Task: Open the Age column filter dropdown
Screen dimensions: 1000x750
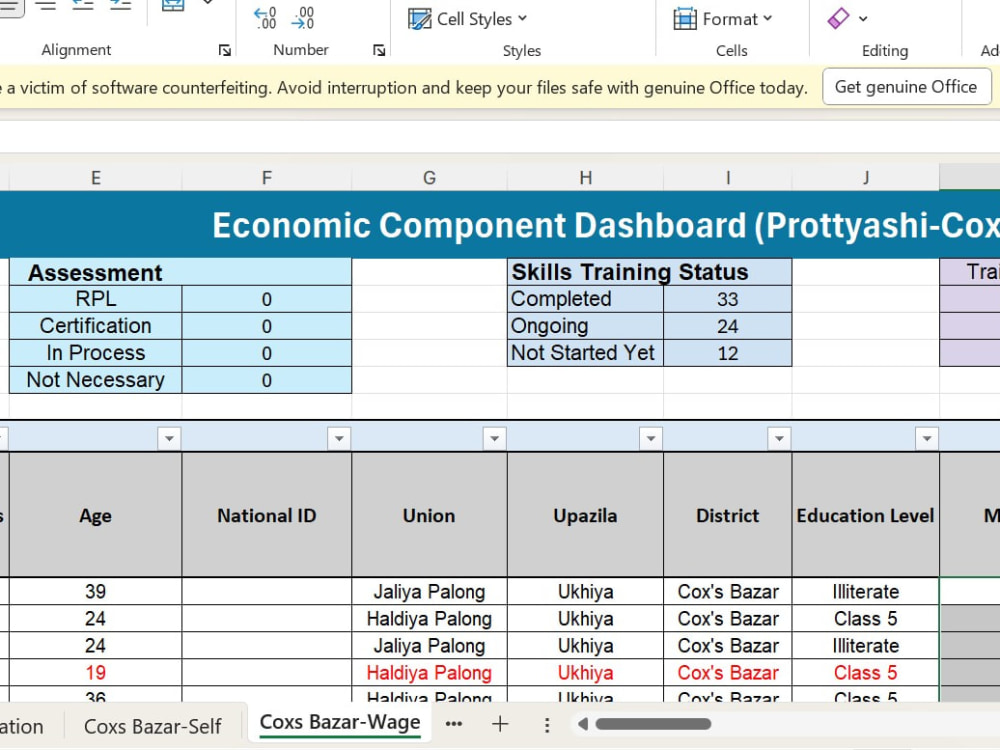Action: (x=169, y=438)
